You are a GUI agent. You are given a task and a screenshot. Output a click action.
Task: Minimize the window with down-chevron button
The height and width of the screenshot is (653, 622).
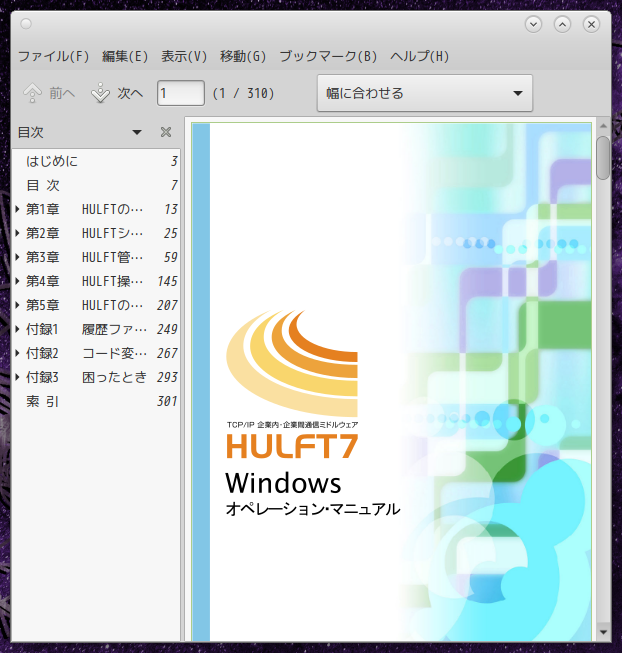click(533, 24)
